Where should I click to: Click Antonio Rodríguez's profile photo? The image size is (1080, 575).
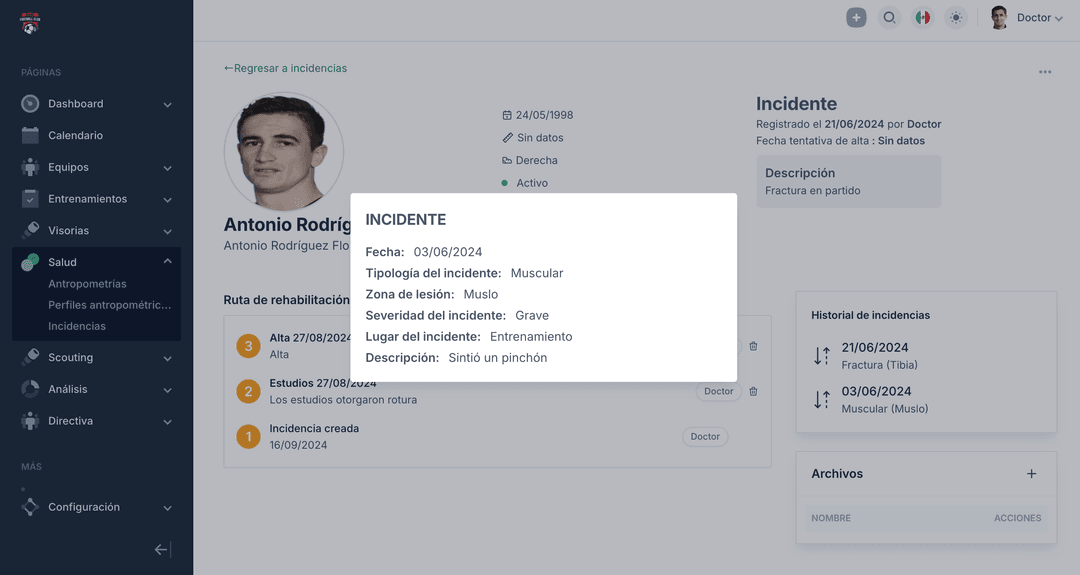coord(284,151)
